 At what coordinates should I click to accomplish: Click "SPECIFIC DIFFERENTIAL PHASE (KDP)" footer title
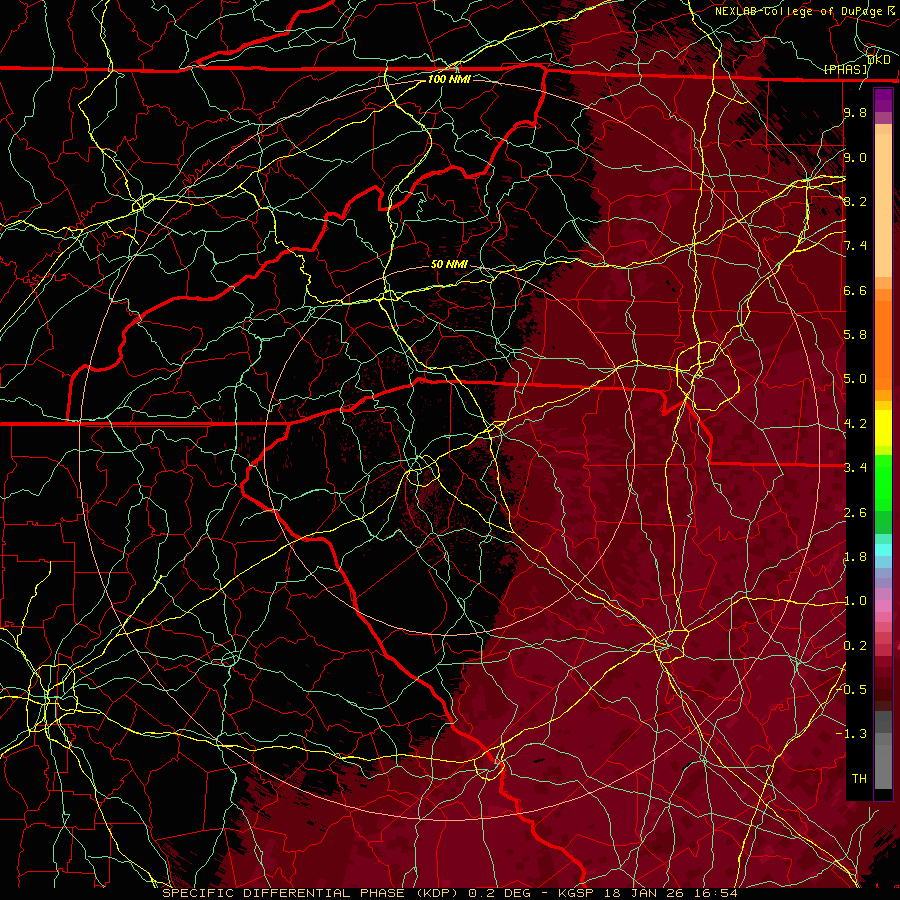(x=311, y=893)
